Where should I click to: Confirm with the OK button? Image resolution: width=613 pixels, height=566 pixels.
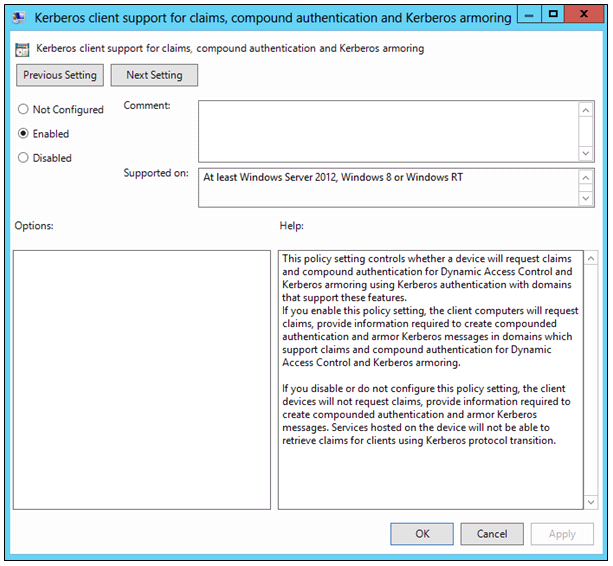pyautogui.click(x=422, y=534)
